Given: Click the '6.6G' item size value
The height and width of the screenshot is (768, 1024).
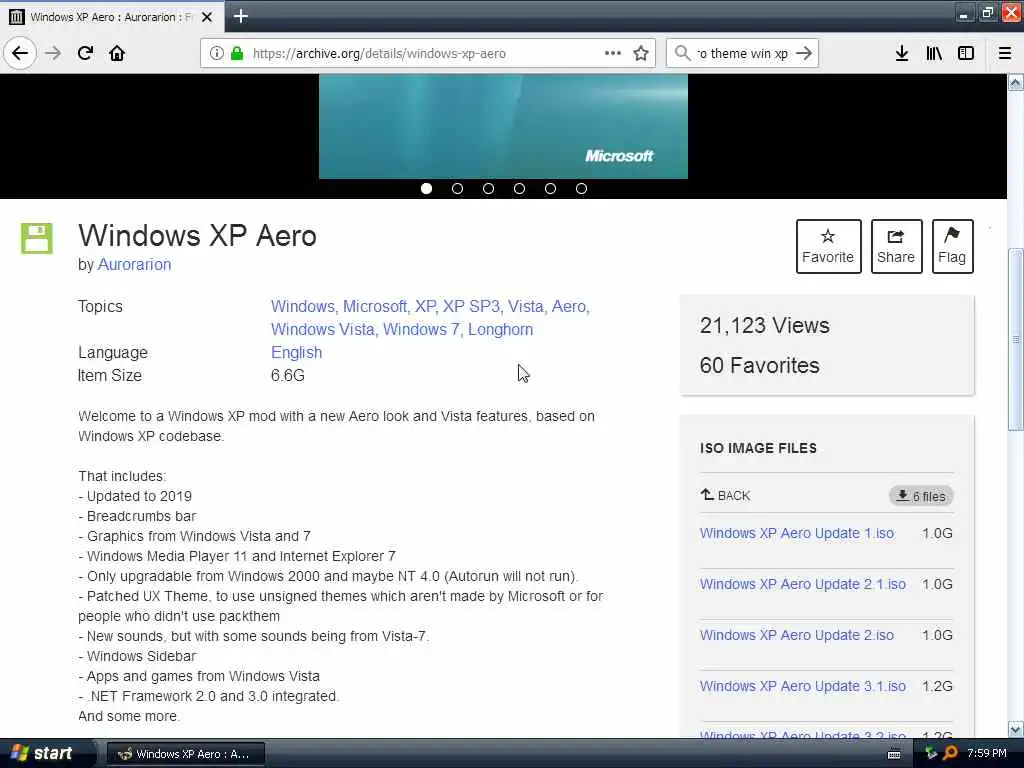Looking at the screenshot, I should pos(288,376).
